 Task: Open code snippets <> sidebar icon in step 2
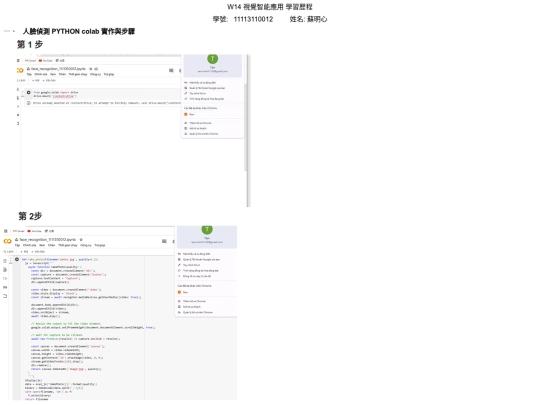pos(5,278)
